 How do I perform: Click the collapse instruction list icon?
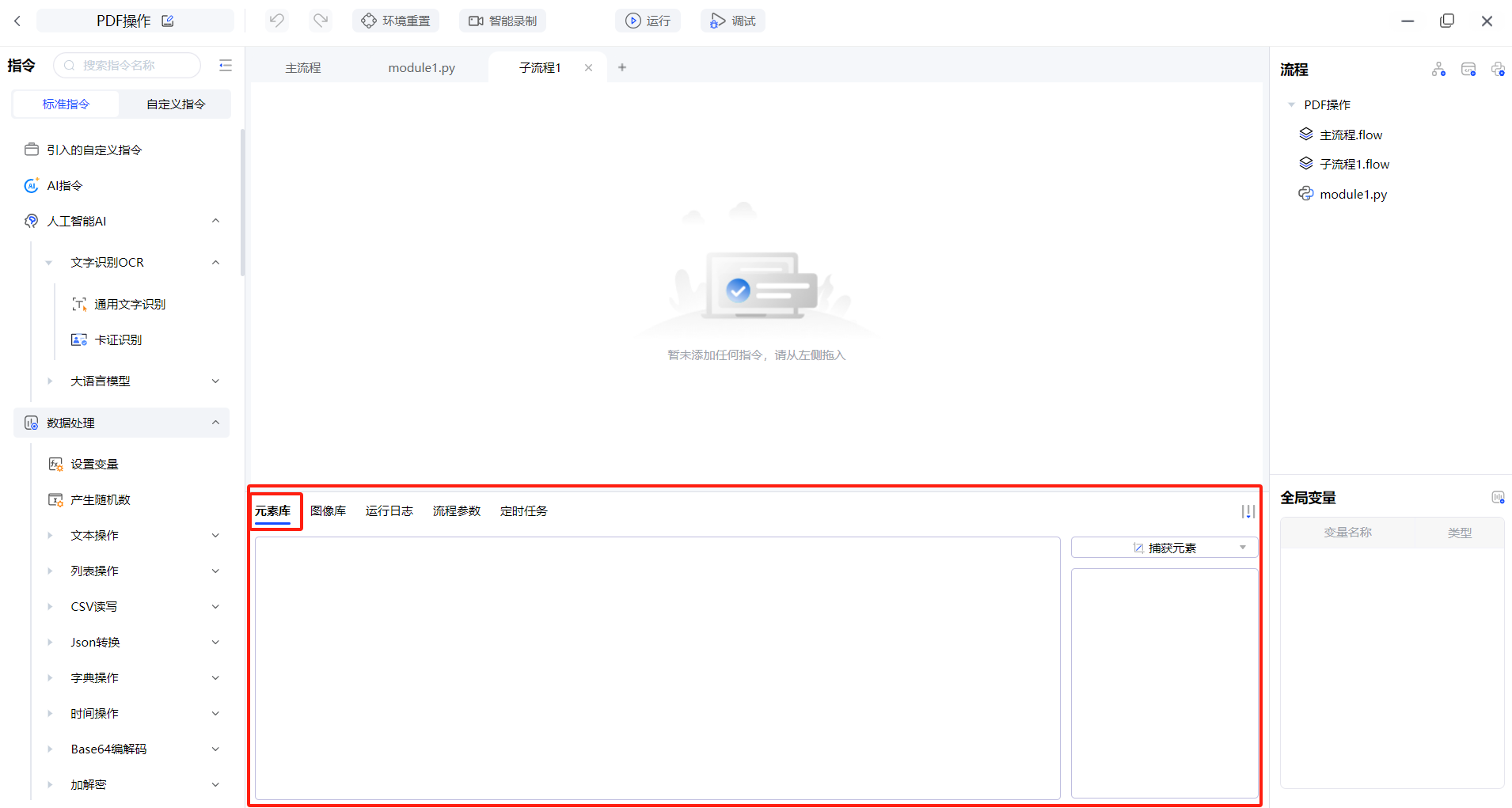pos(226,66)
